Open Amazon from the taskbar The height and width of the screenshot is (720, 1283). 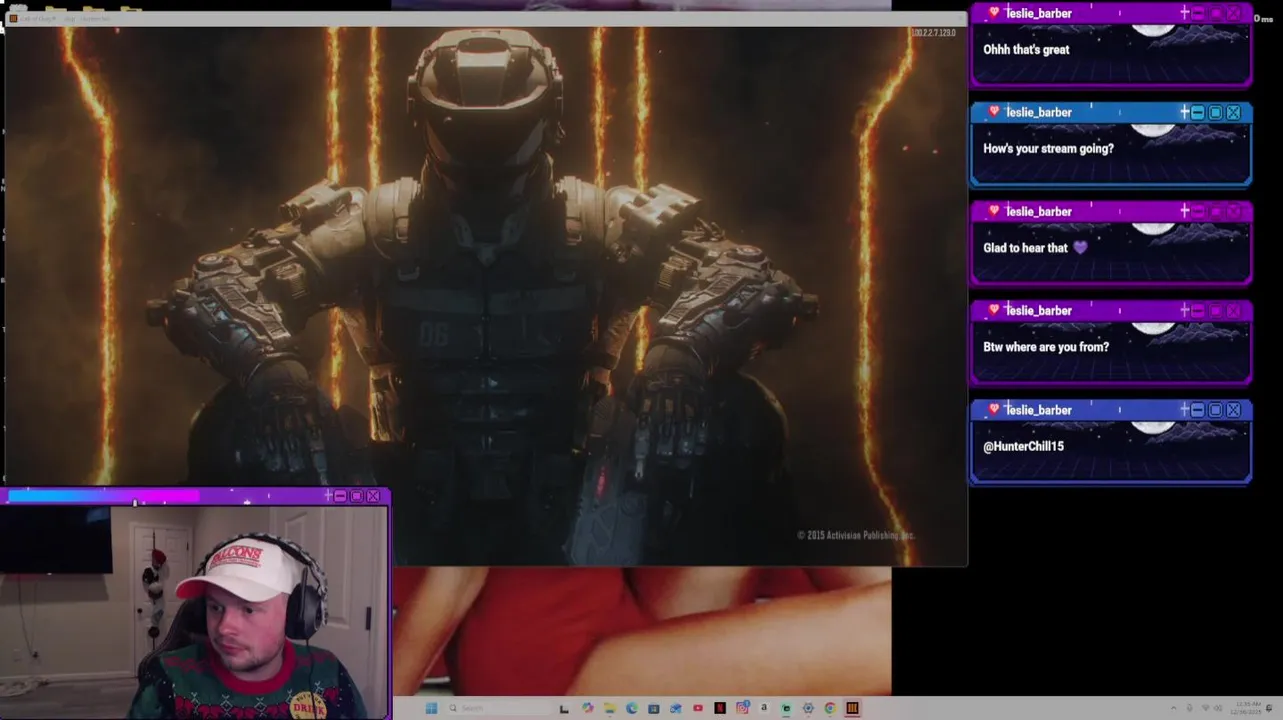pos(764,708)
